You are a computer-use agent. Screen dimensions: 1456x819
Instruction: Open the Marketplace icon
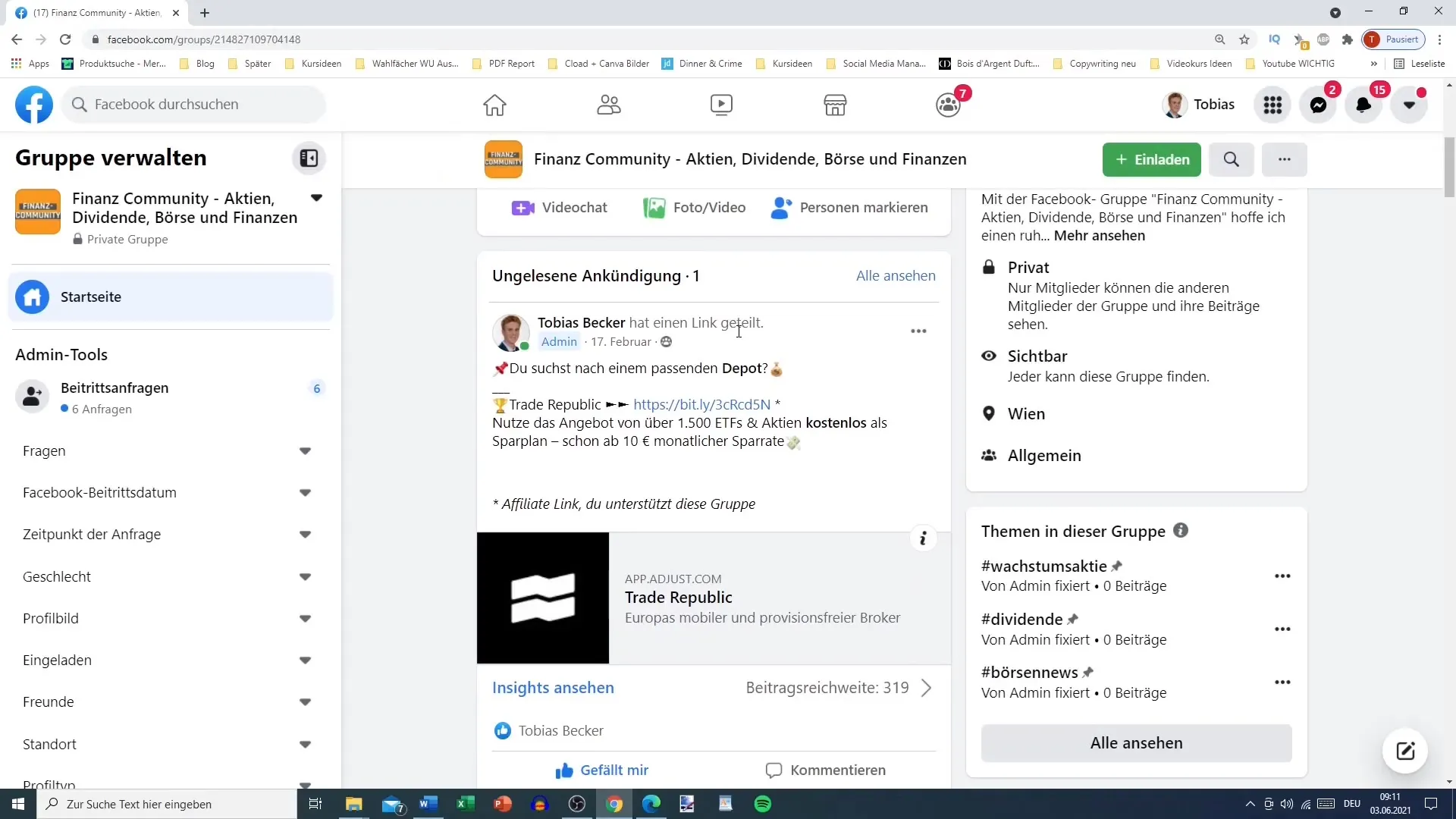pyautogui.click(x=835, y=105)
